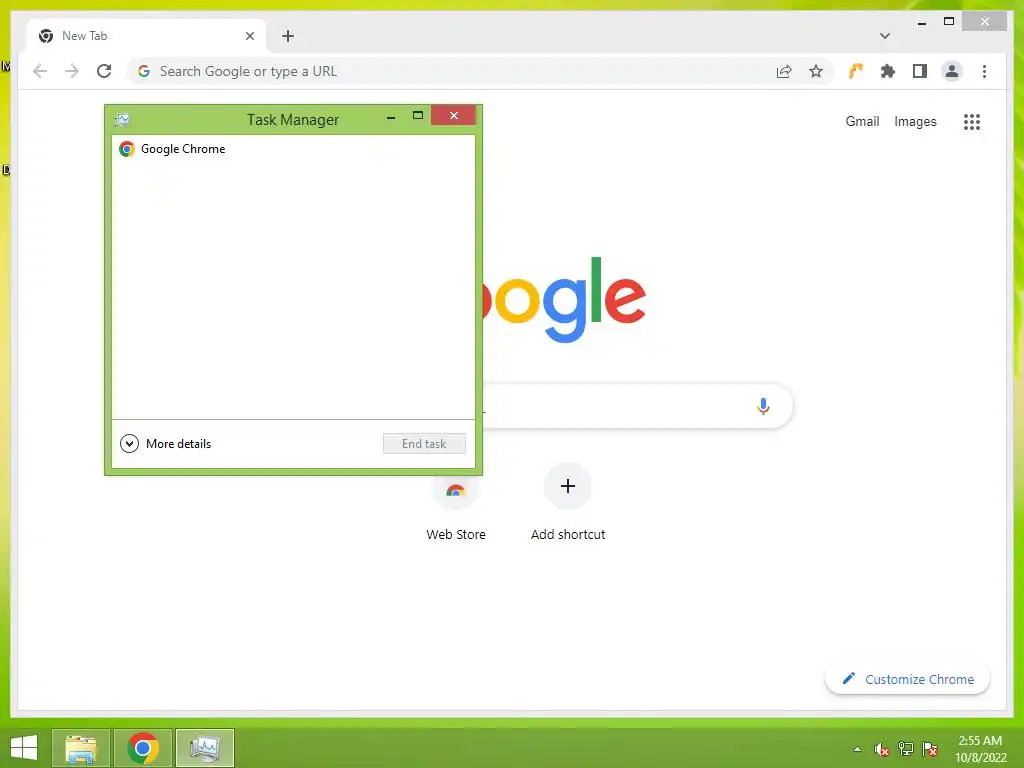Close the New Tab tab
This screenshot has height=768, width=1024.
[x=249, y=36]
